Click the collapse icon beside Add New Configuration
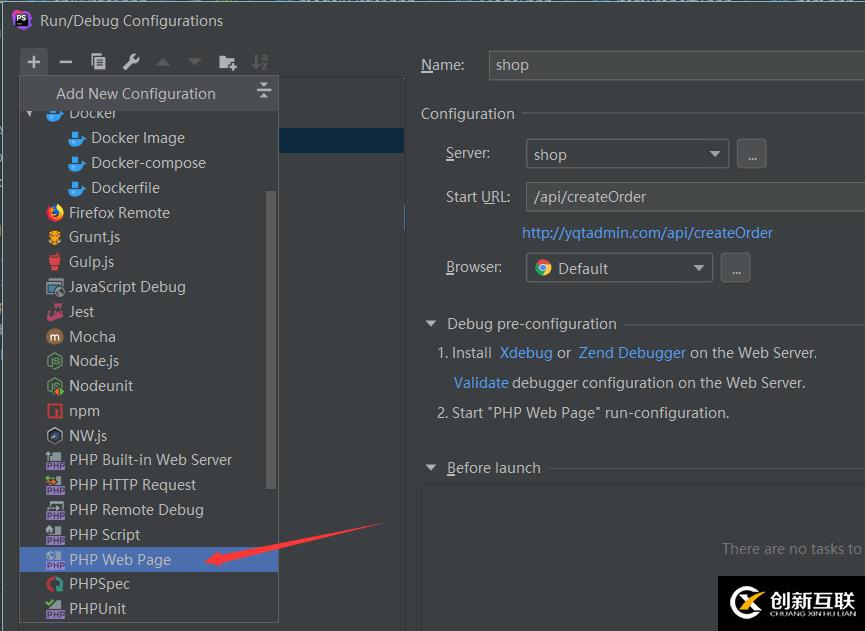This screenshot has width=865, height=631. pyautogui.click(x=263, y=91)
